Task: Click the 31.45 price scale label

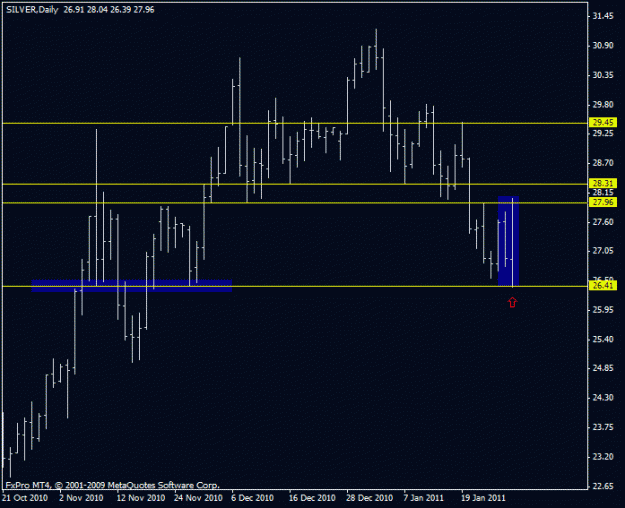Action: tap(603, 16)
